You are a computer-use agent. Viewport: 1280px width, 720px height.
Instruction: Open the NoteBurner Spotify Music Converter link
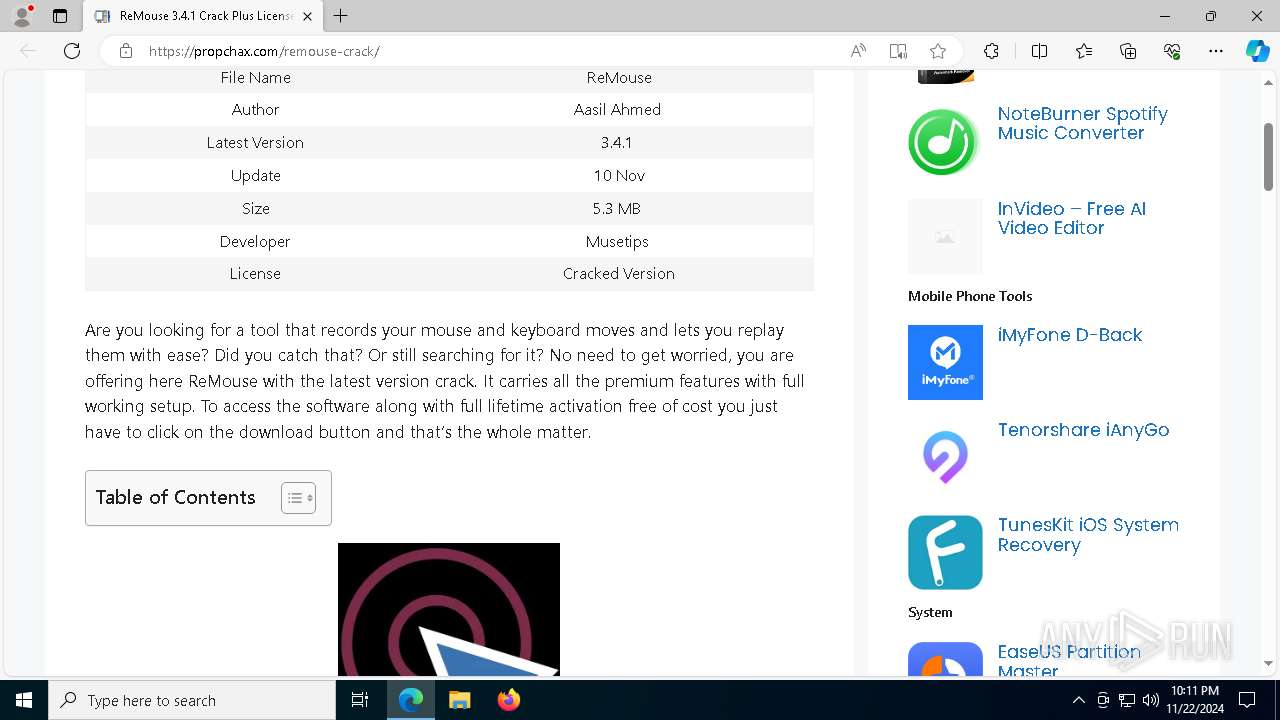1082,123
